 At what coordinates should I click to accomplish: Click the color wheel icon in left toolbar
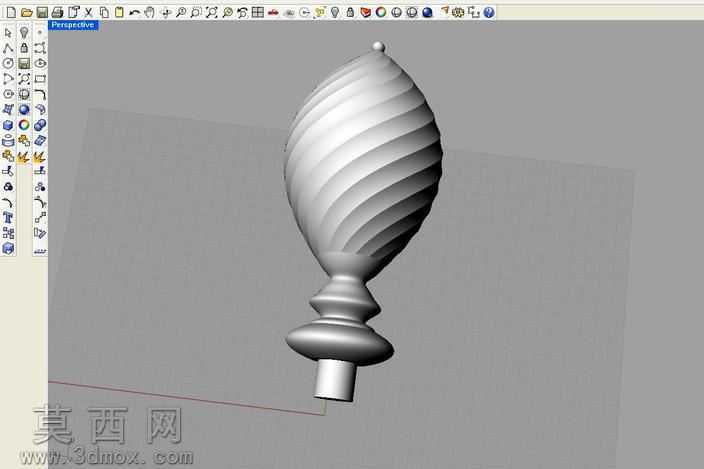(24, 125)
